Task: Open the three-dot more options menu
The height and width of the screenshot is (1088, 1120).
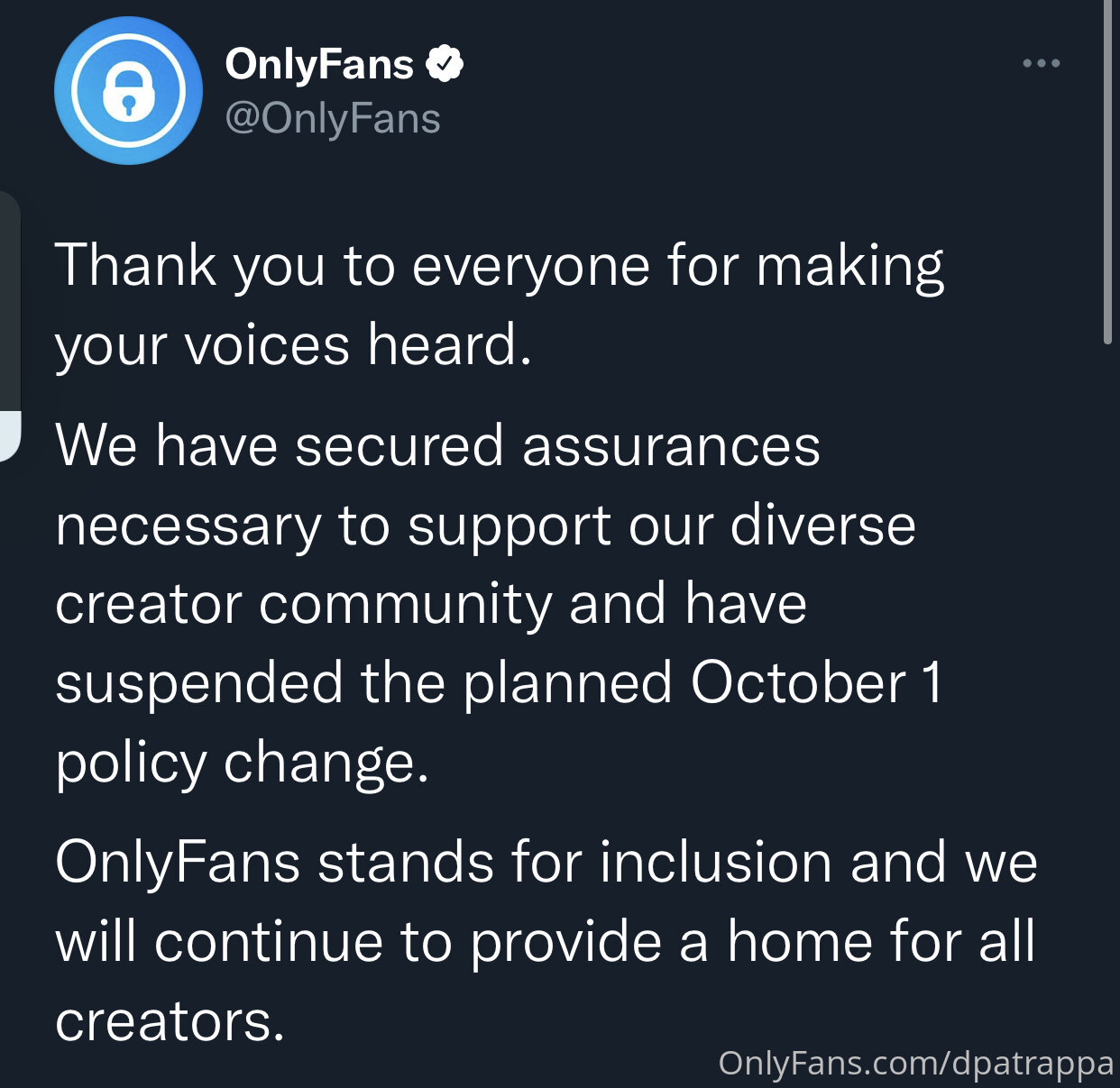Action: 1041,63
